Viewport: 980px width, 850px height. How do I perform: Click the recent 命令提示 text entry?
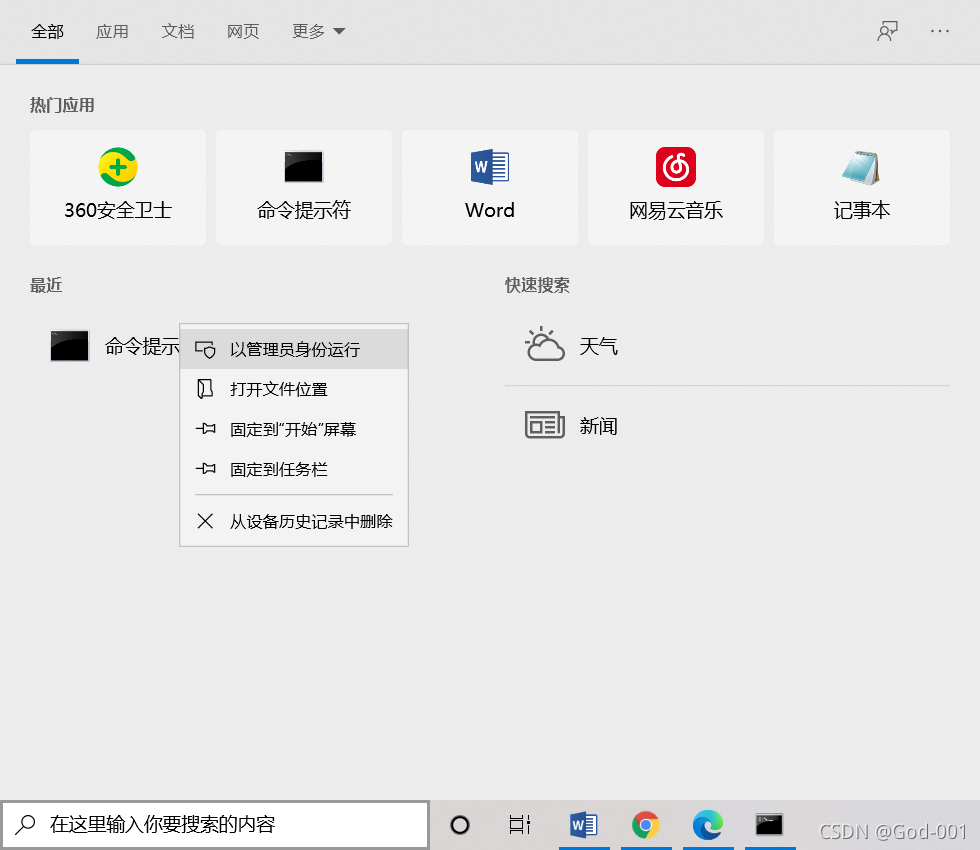click(142, 346)
